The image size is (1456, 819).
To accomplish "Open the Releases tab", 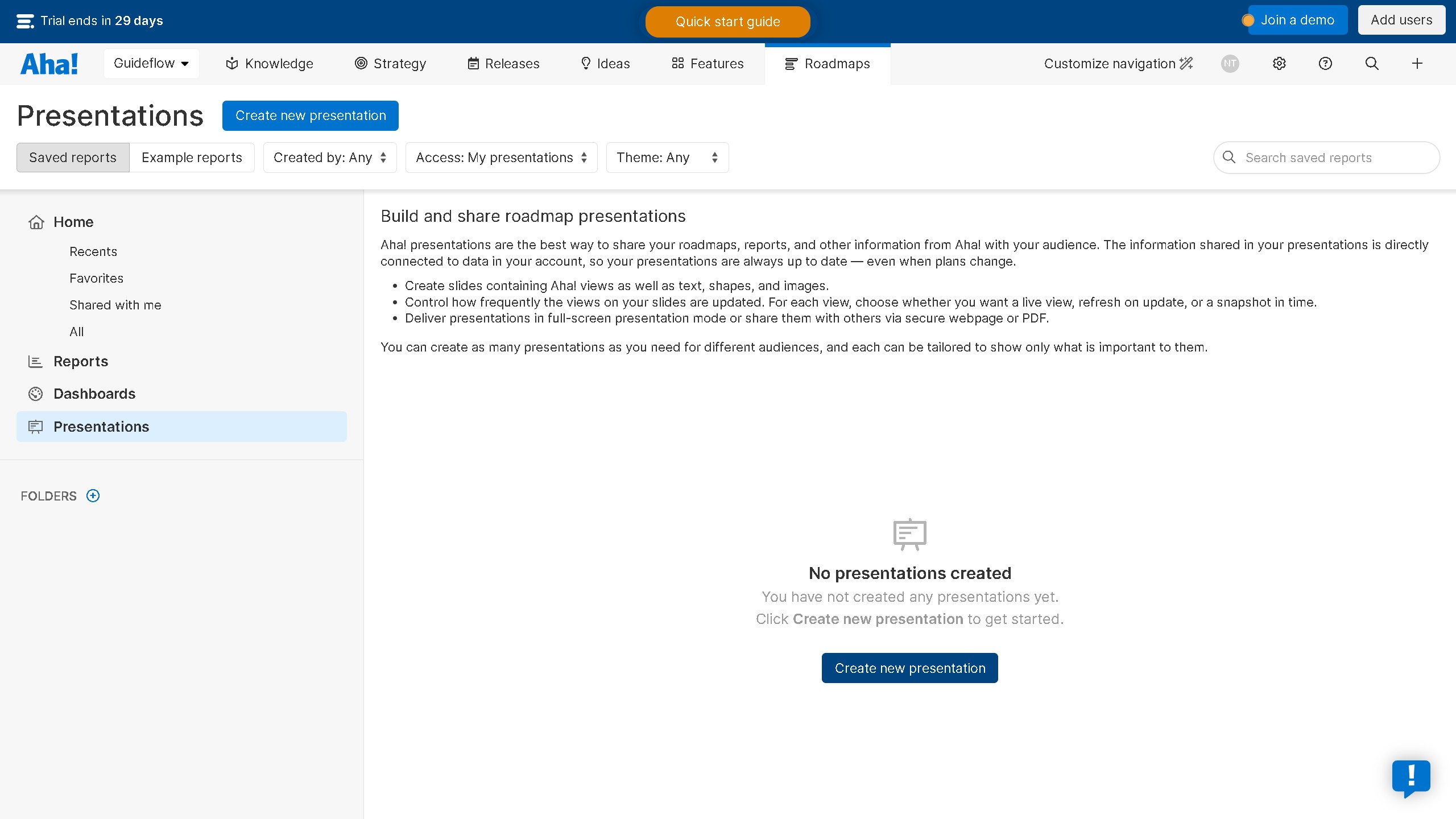I will coord(503,64).
